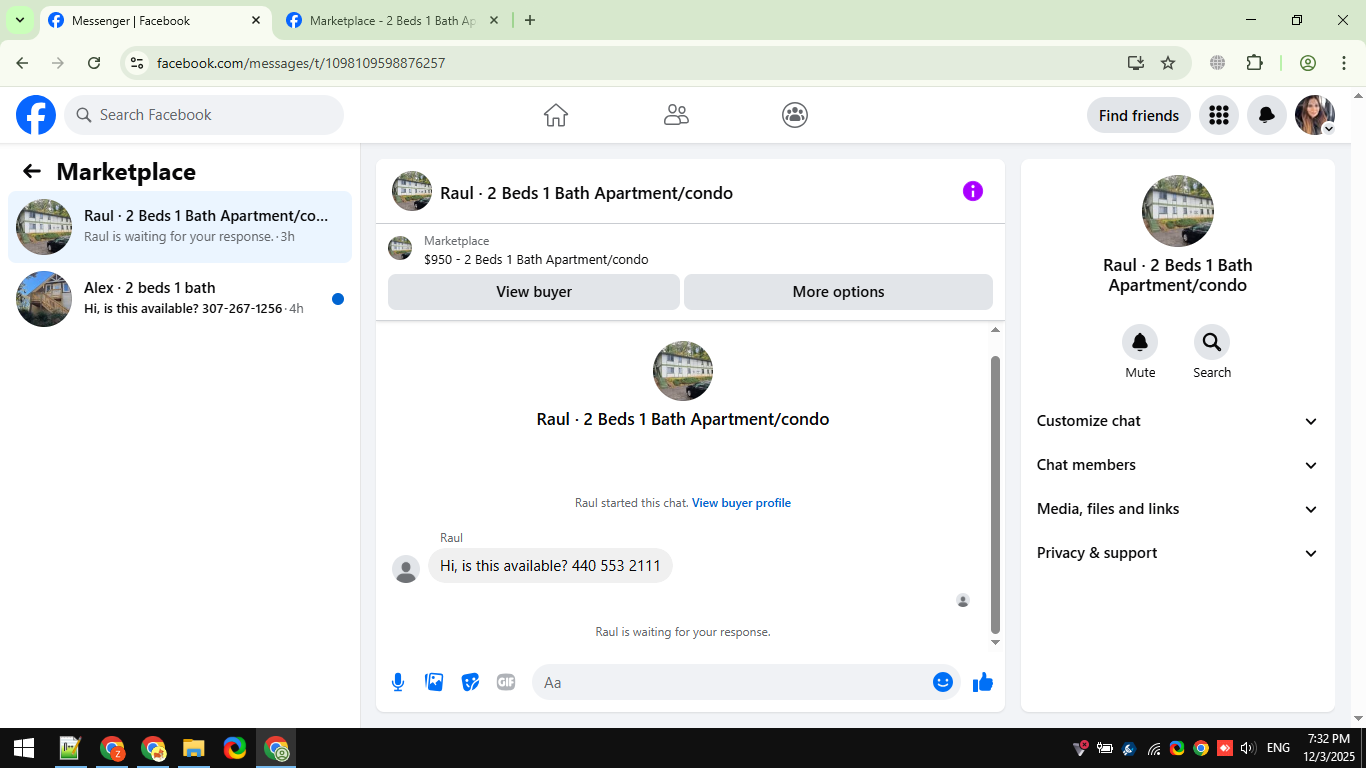Send a thumbs-up like
Viewport: 1366px width, 768px height.
(x=983, y=682)
